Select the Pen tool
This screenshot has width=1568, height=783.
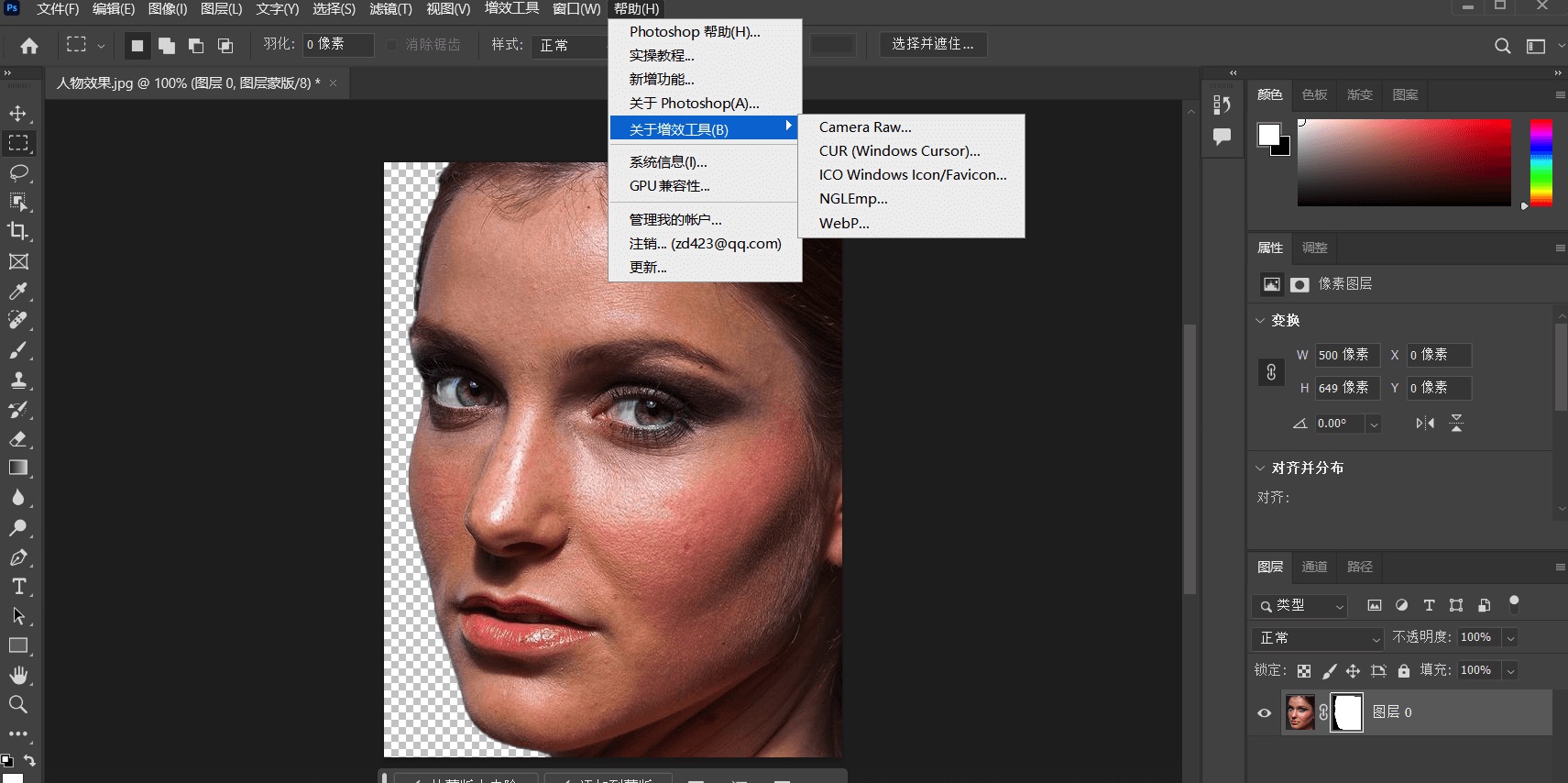coord(18,557)
